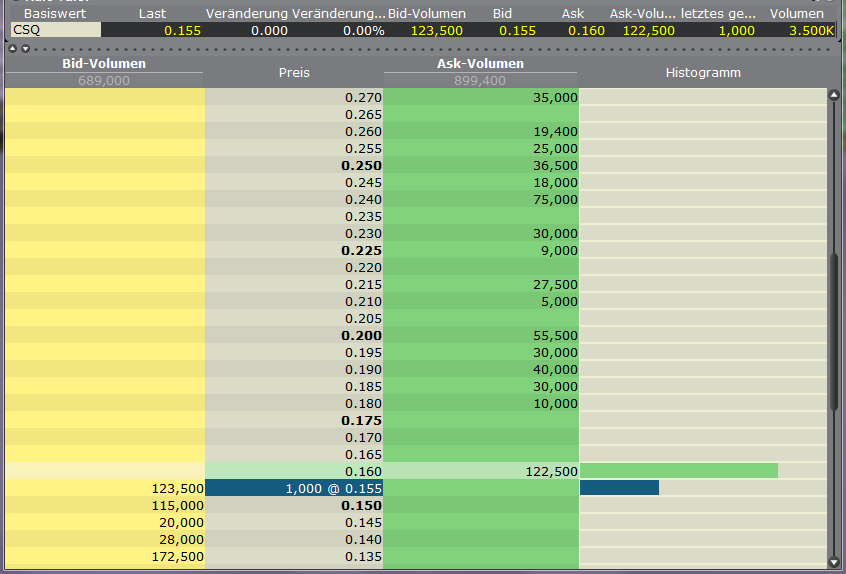Click the Histogramm column header
This screenshot has height=574, width=846.
pos(703,73)
